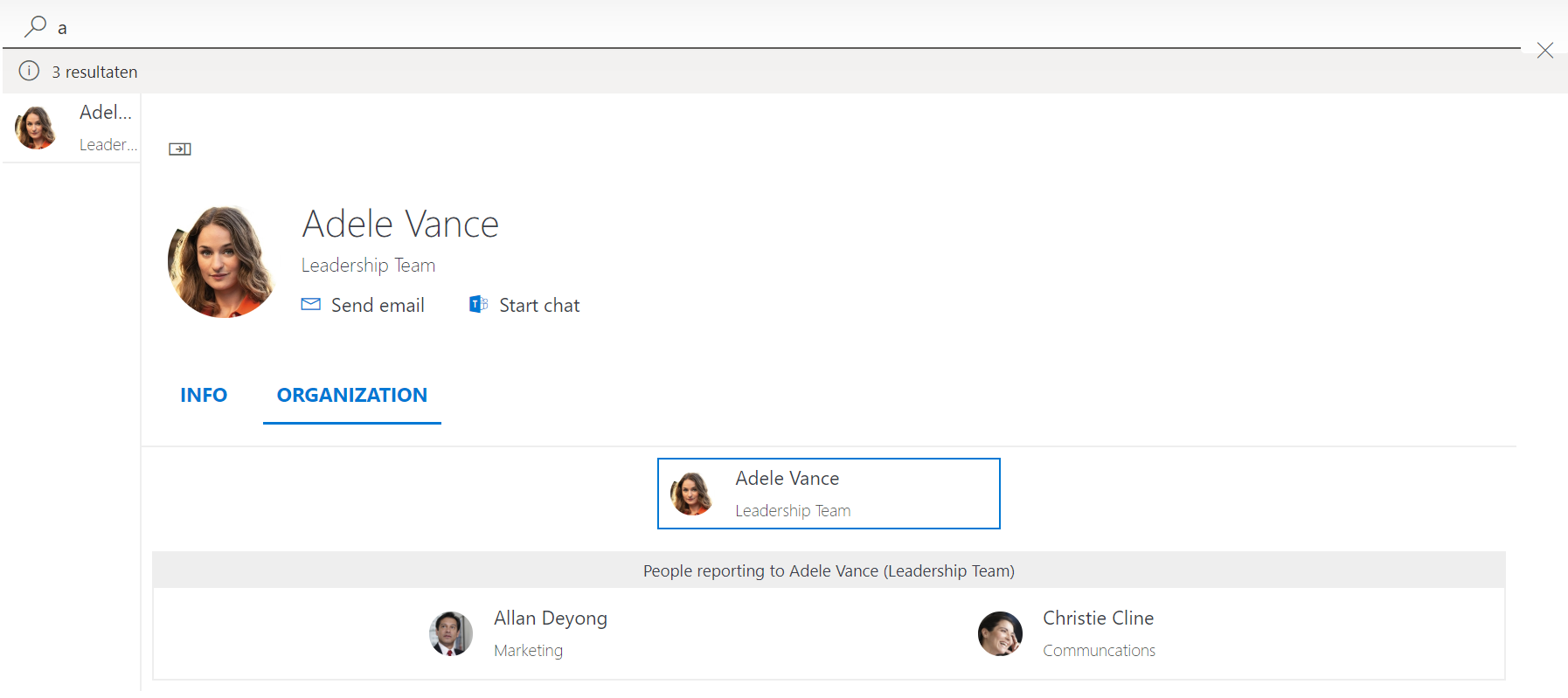Screen dimensions: 1568x698
Task: Switch to the ORGANIZATION tab
Action: point(352,395)
